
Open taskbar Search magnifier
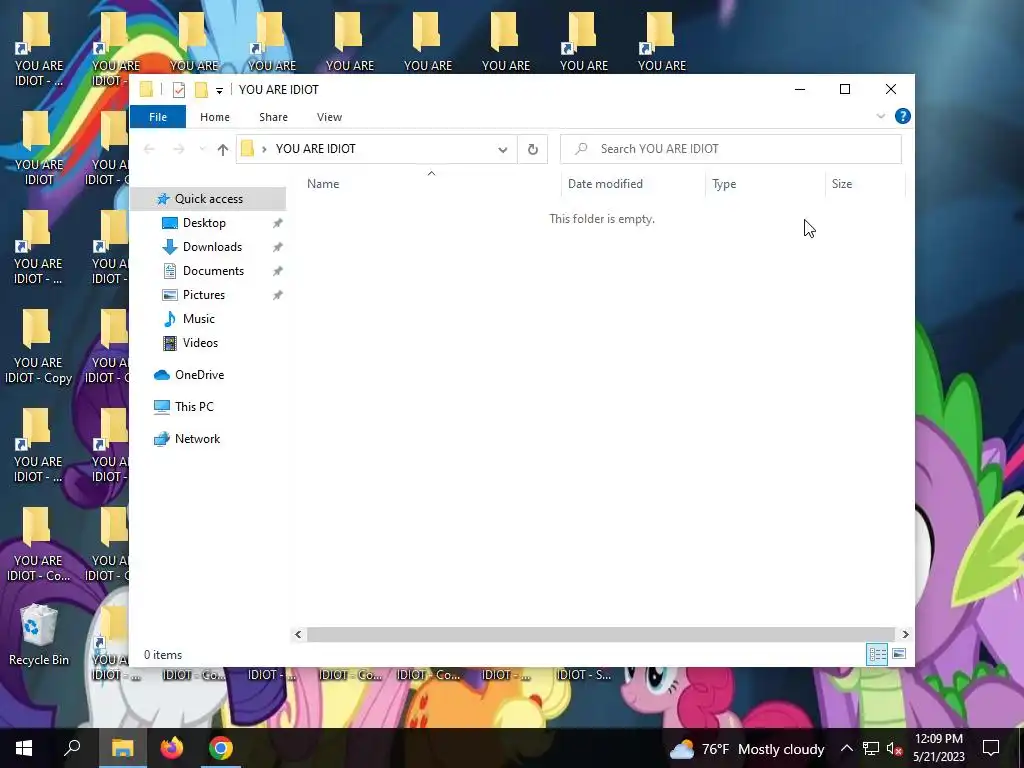72,748
